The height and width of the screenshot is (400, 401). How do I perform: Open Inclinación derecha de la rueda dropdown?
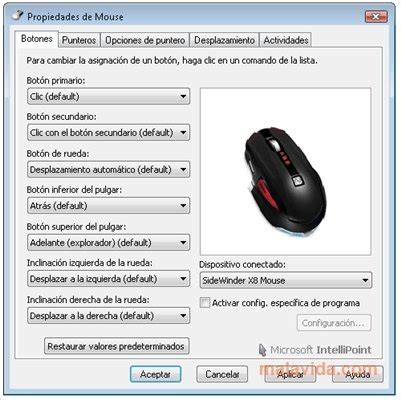tap(109, 315)
